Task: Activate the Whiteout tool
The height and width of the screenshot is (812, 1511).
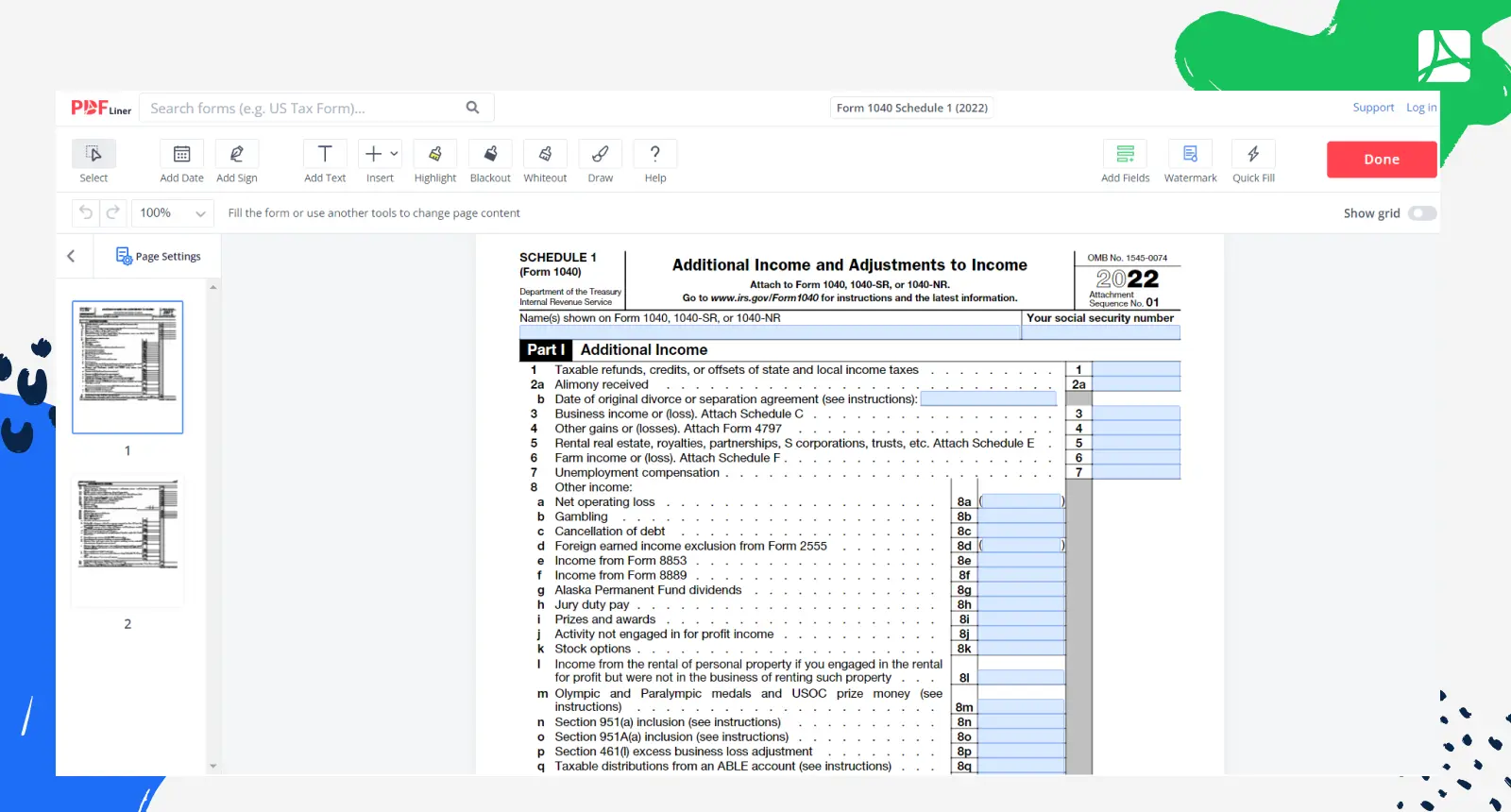Action: 545,161
